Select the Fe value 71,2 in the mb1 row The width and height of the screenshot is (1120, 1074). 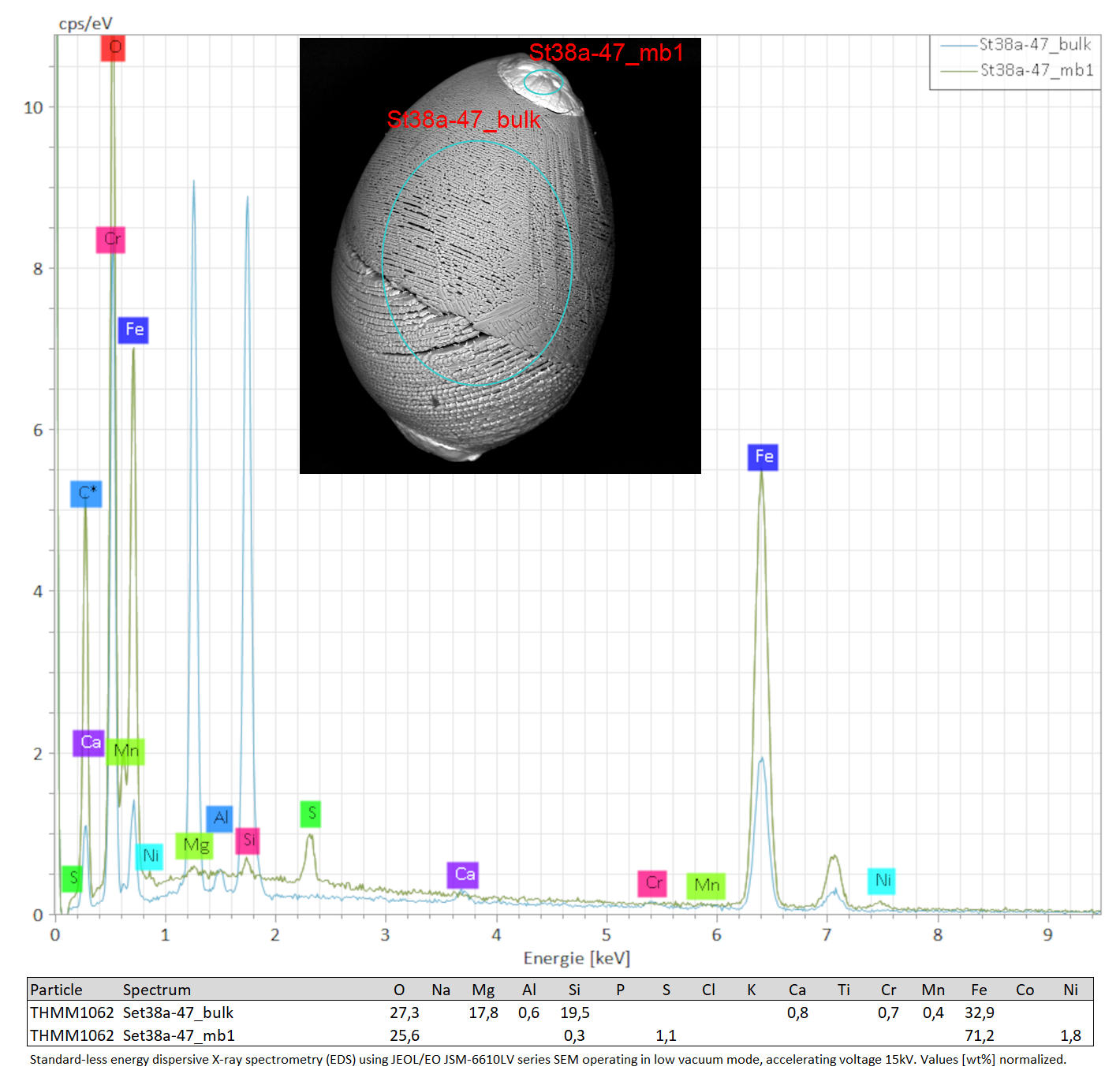pos(980,1035)
